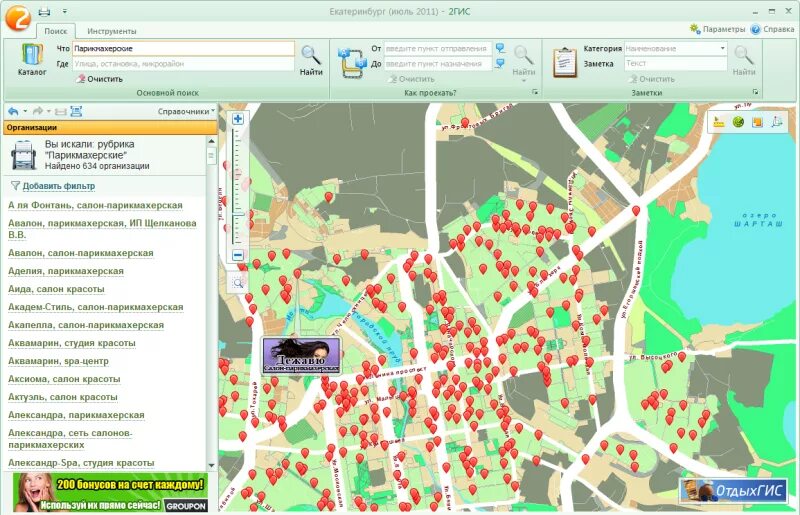Image resolution: width=800 pixels, height=515 pixels.
Task: Open Аквамарин, студия красоты
Action: 71,343
